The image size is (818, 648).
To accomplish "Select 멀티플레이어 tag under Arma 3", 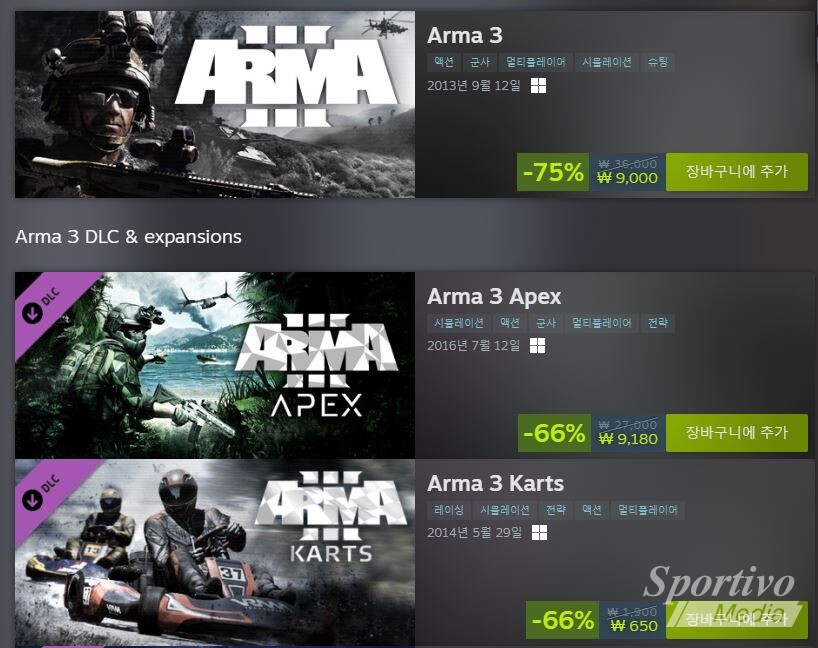I will [536, 62].
